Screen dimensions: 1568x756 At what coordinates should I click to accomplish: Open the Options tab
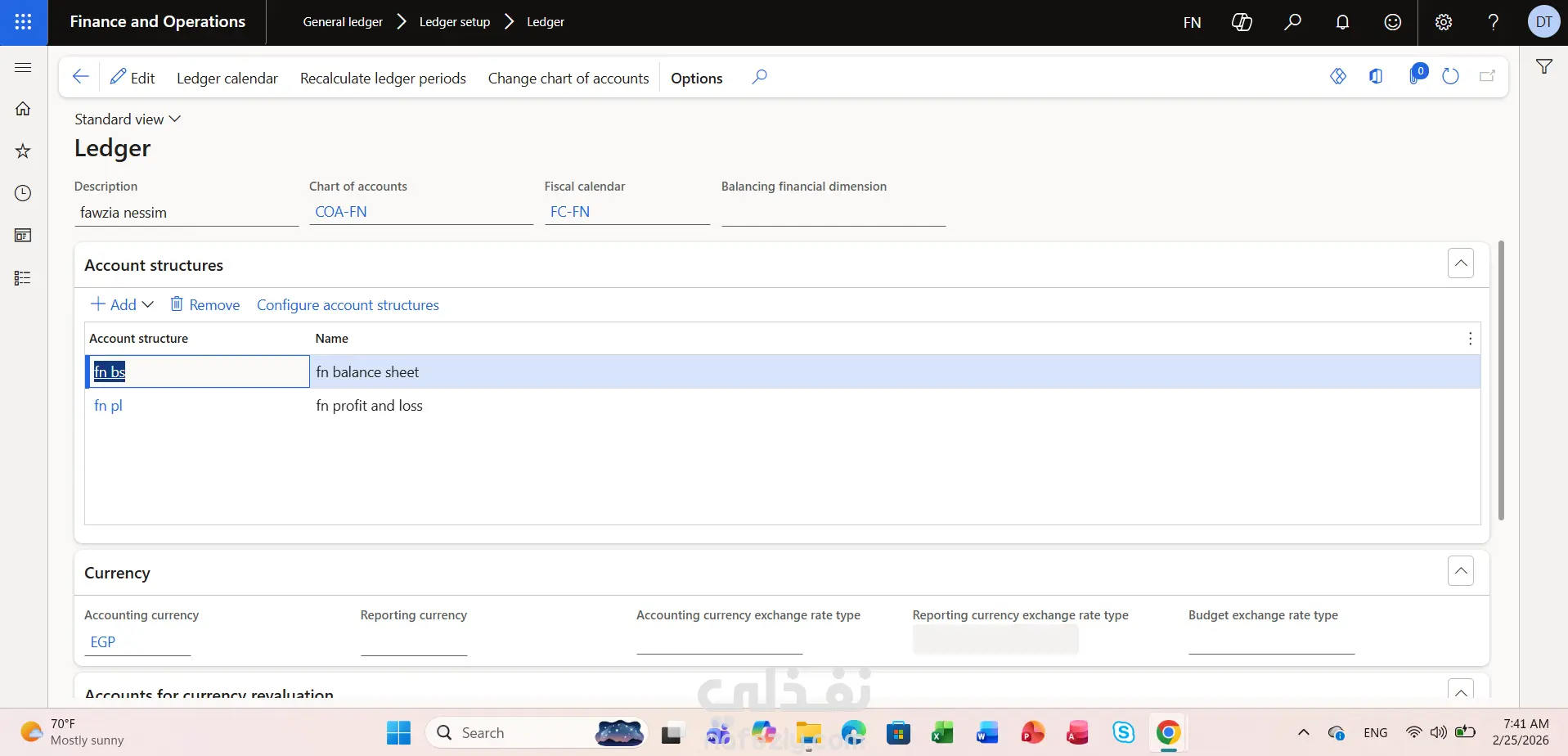[697, 79]
